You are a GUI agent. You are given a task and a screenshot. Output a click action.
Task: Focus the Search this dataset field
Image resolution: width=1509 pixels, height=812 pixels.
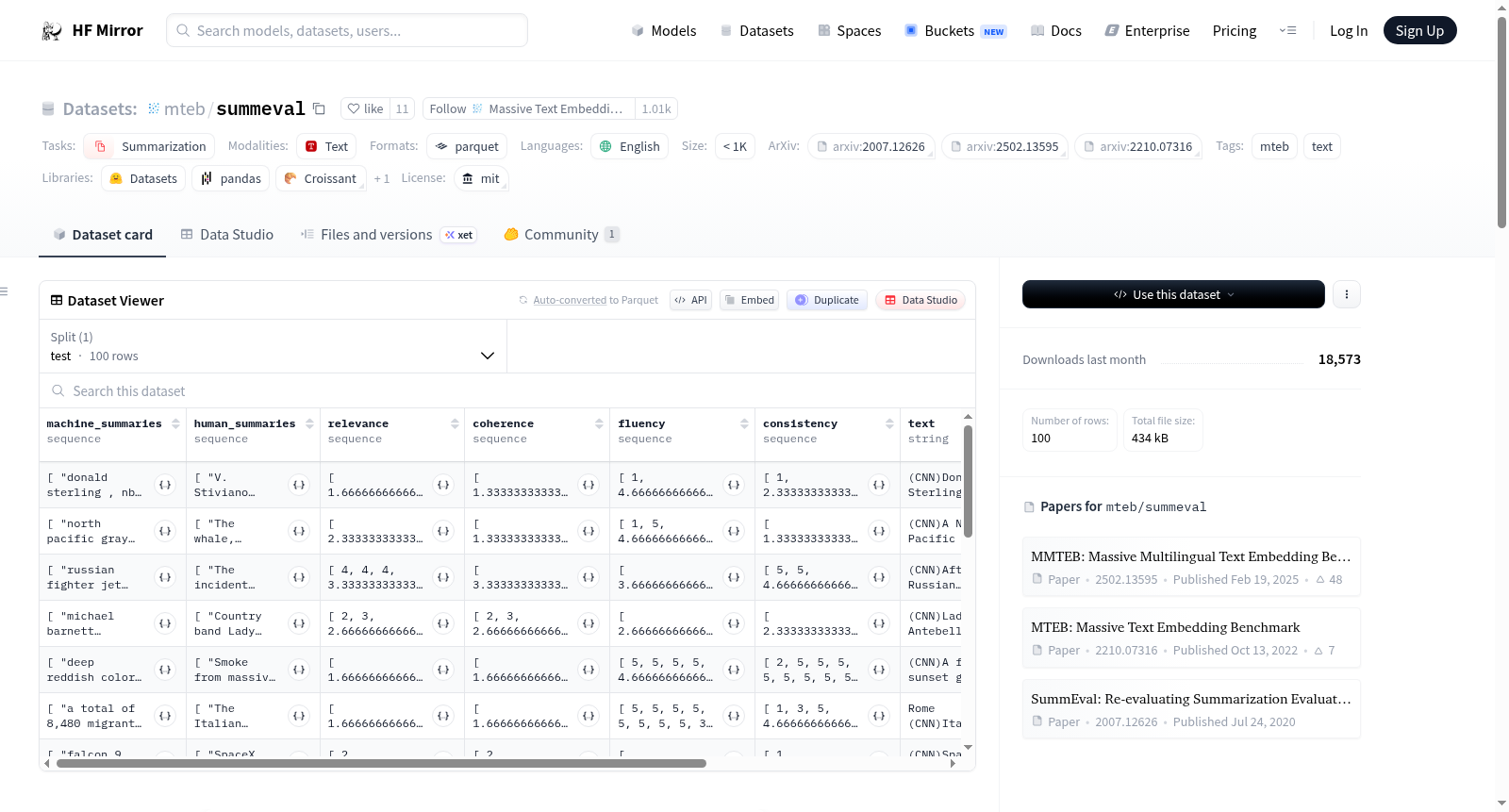pos(507,390)
